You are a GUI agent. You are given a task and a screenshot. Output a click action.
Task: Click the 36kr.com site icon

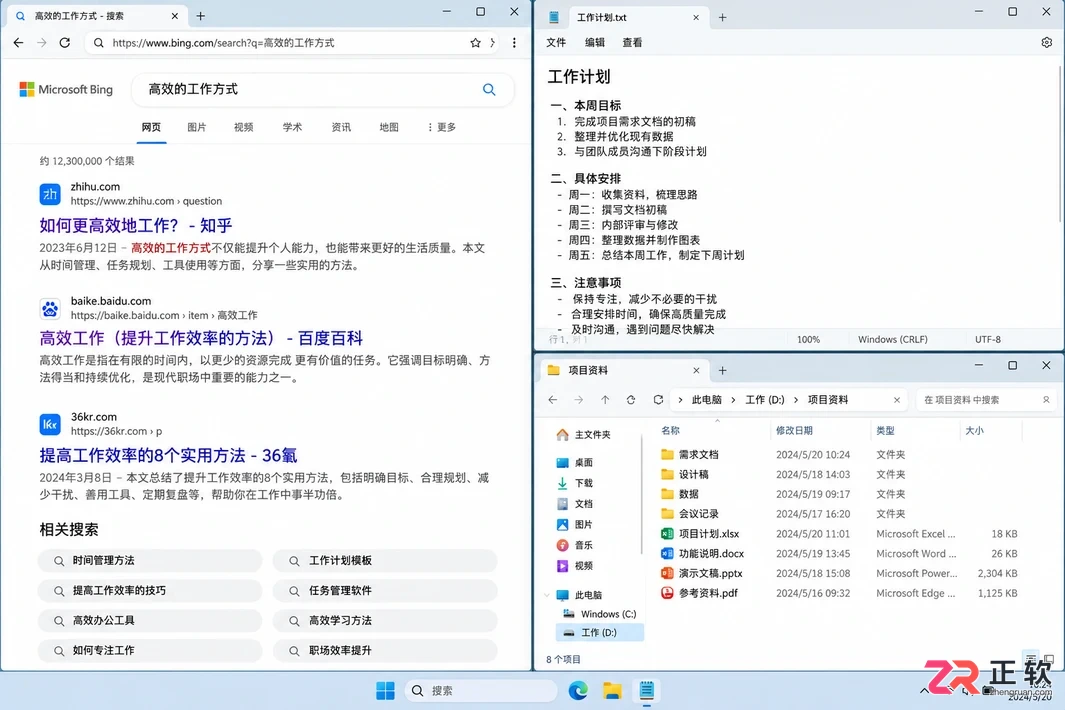coord(50,425)
